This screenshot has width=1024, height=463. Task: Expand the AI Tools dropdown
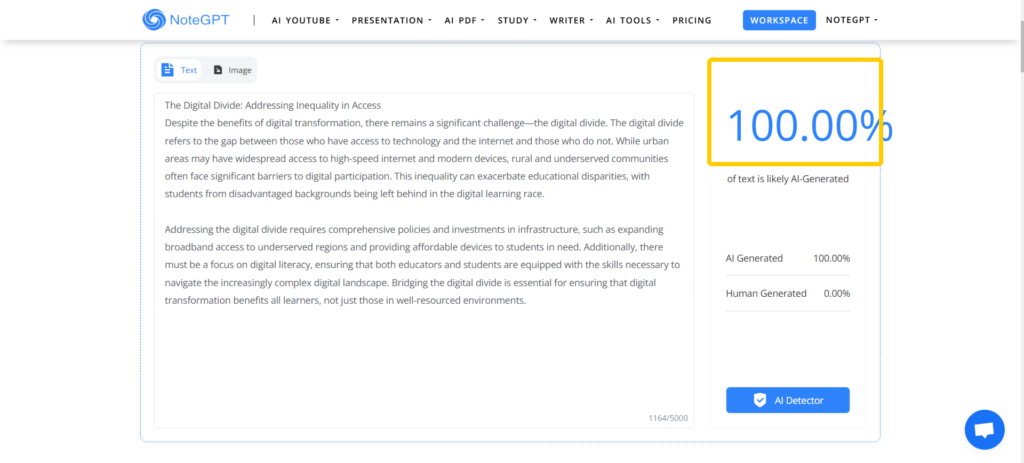(x=631, y=20)
